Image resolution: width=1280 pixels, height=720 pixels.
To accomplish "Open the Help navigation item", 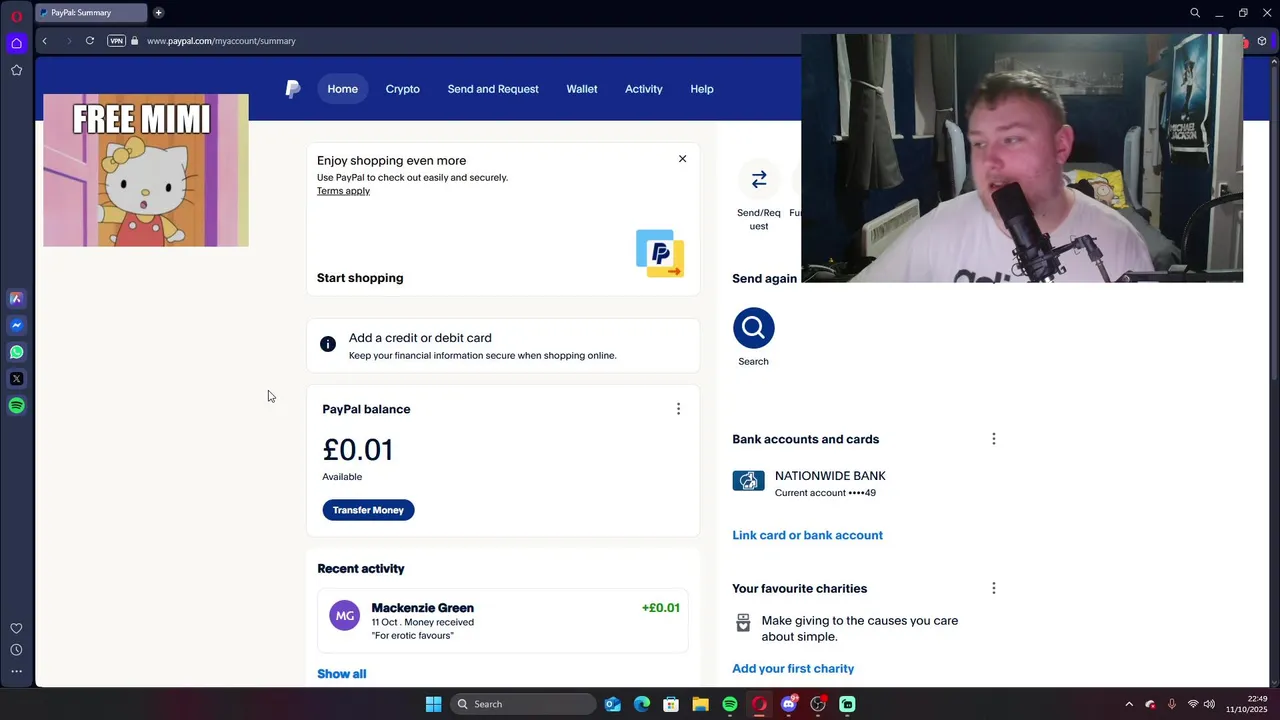I will click(x=702, y=89).
